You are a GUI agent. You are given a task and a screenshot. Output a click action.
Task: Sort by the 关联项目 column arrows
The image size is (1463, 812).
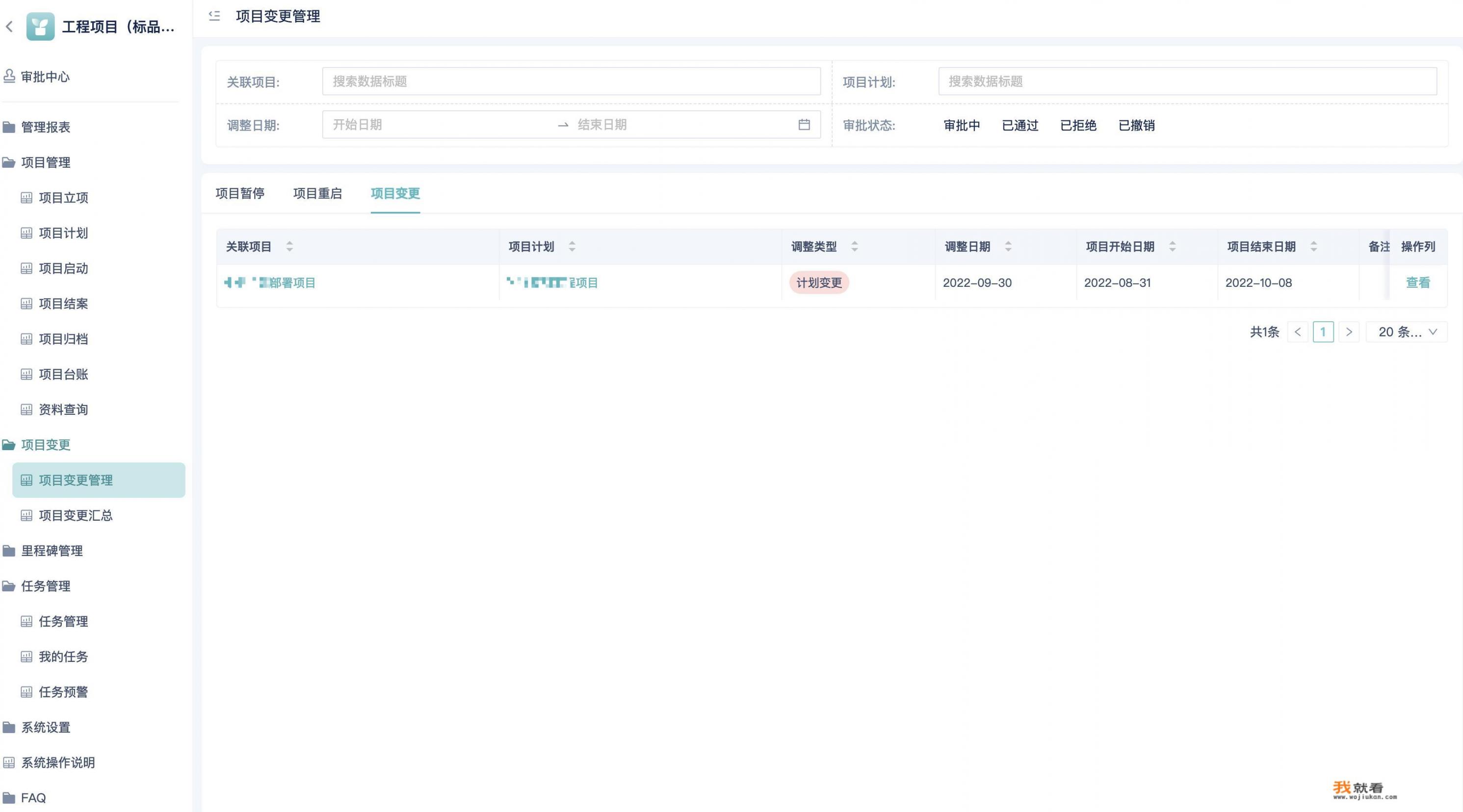289,246
